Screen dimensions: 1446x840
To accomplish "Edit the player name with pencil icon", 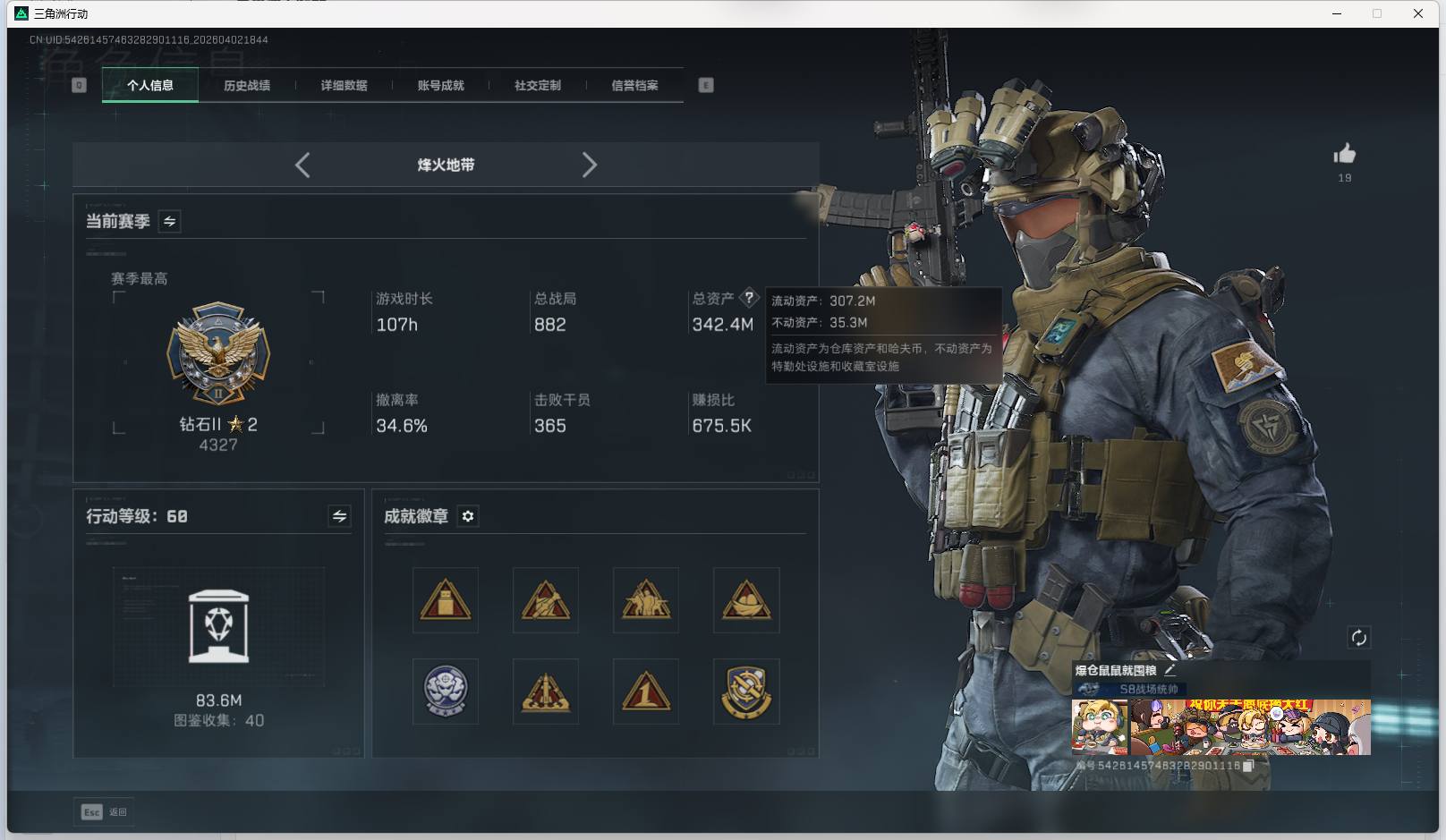I will pyautogui.click(x=1170, y=669).
